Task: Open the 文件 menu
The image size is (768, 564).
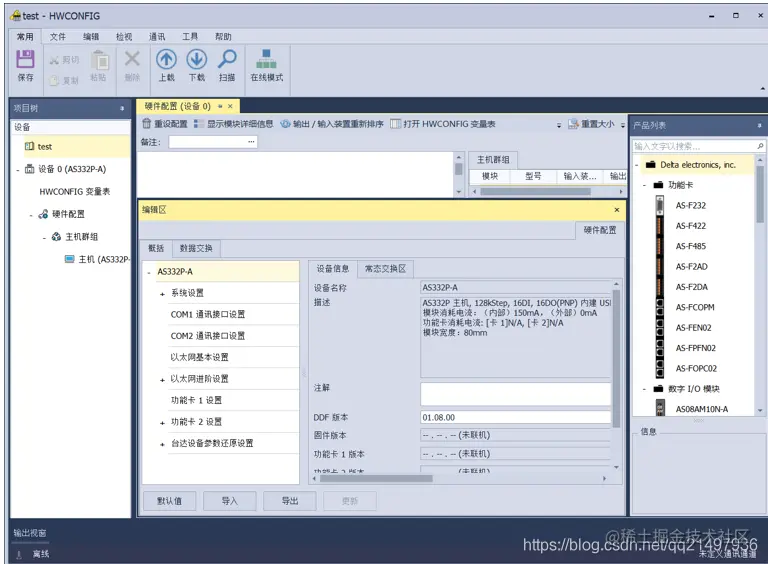Action: click(x=57, y=37)
